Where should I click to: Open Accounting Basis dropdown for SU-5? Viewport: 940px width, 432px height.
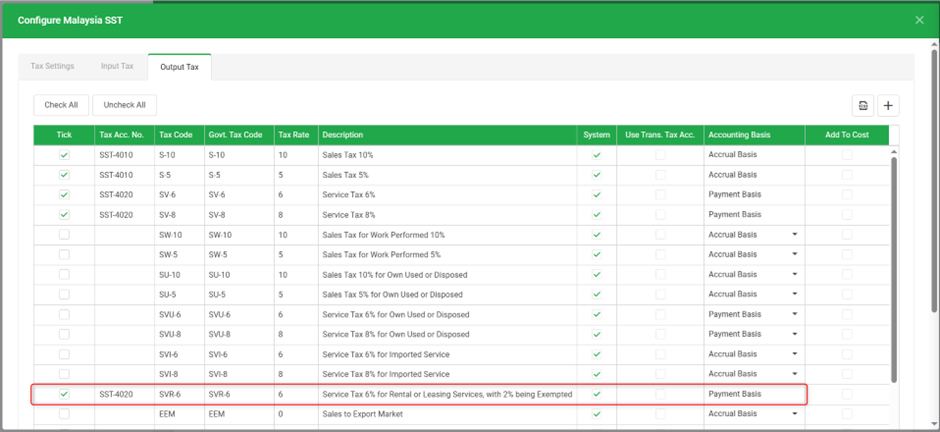click(795, 294)
